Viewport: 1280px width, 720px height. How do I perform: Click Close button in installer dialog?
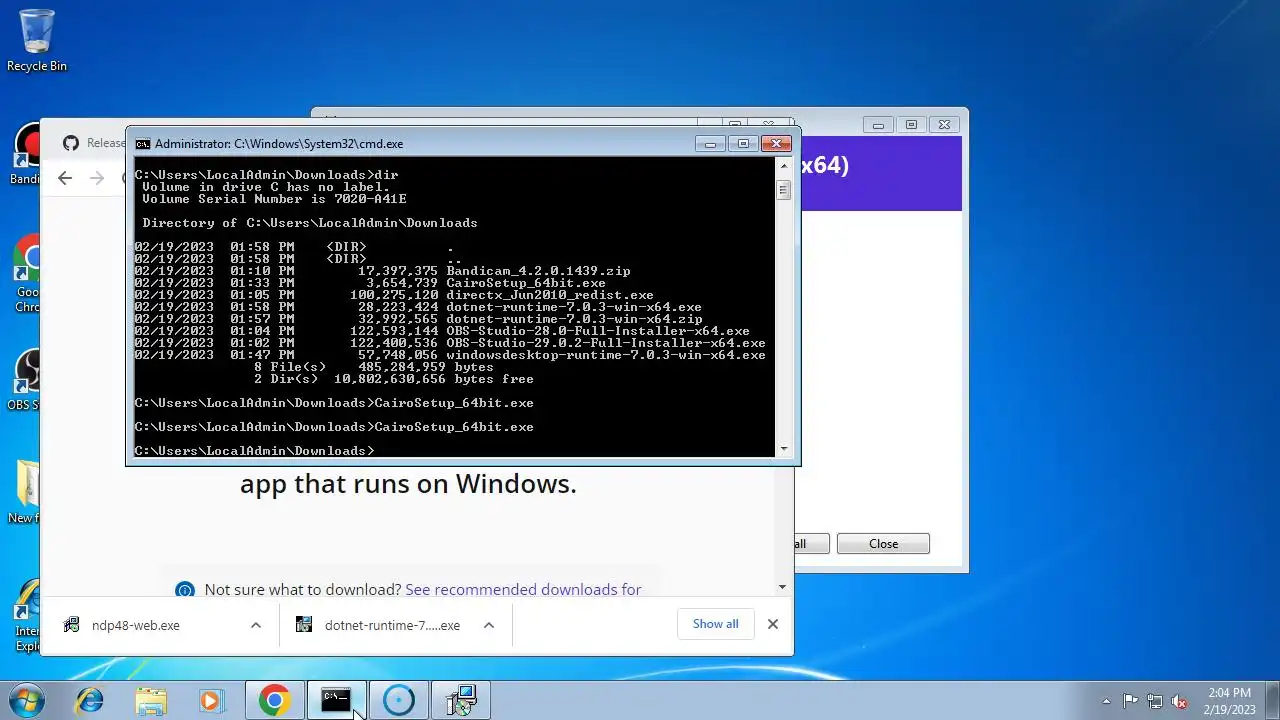[883, 544]
